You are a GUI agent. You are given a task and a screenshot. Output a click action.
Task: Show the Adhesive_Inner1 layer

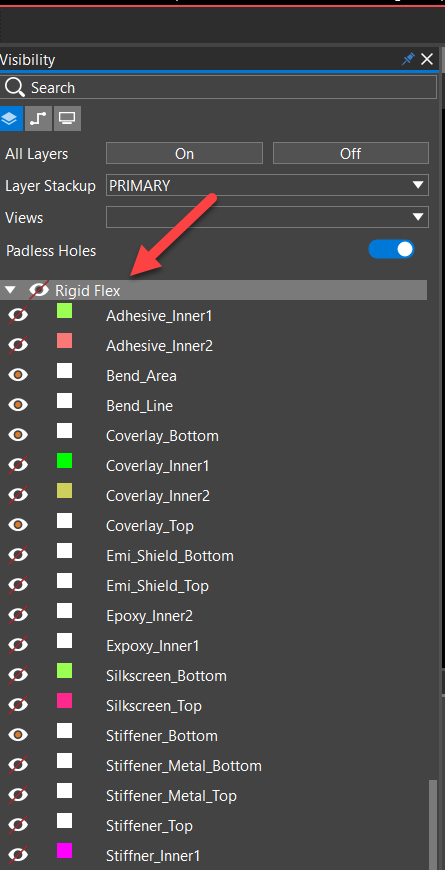(18, 316)
